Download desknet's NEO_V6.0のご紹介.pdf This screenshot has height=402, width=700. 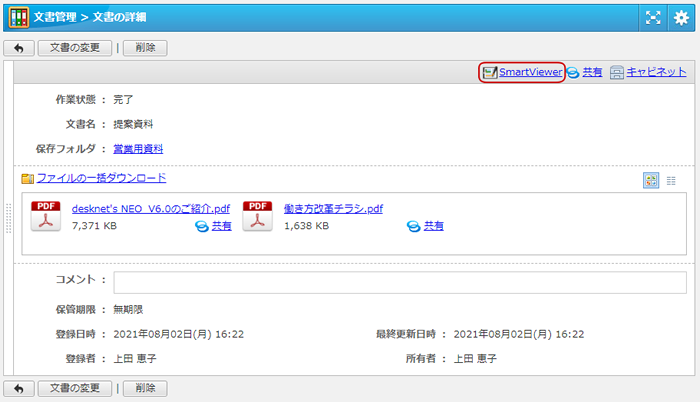pos(151,209)
